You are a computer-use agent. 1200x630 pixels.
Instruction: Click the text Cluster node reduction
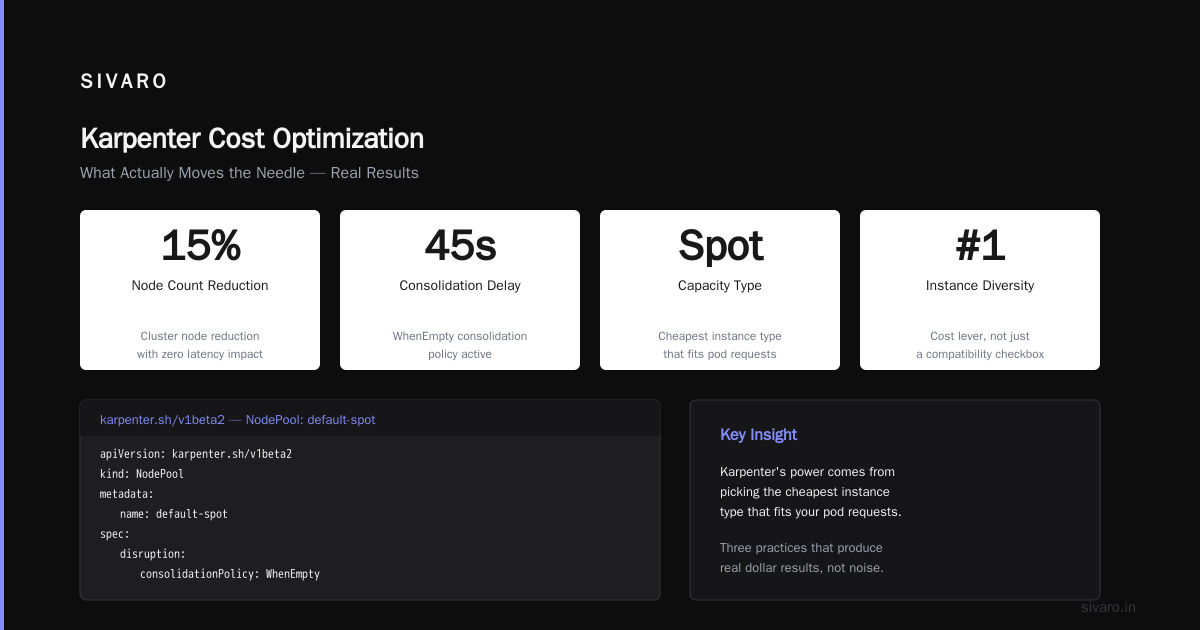tap(200, 336)
